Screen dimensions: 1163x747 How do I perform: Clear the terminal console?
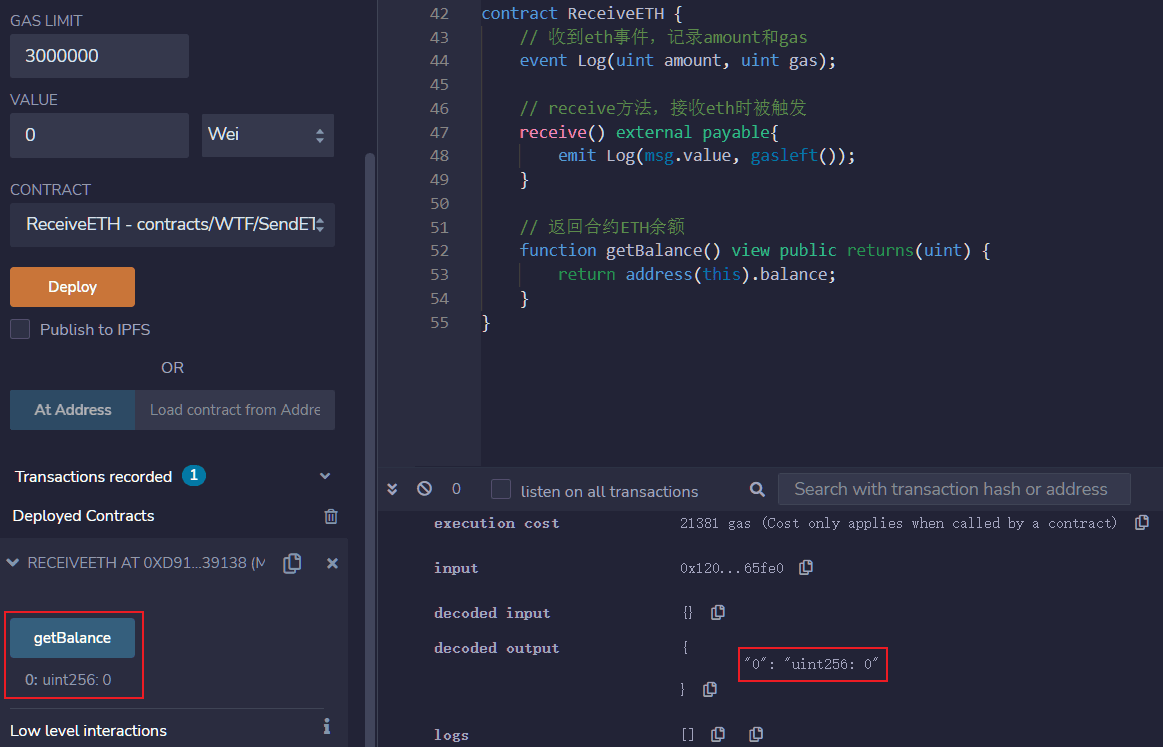tap(424, 489)
